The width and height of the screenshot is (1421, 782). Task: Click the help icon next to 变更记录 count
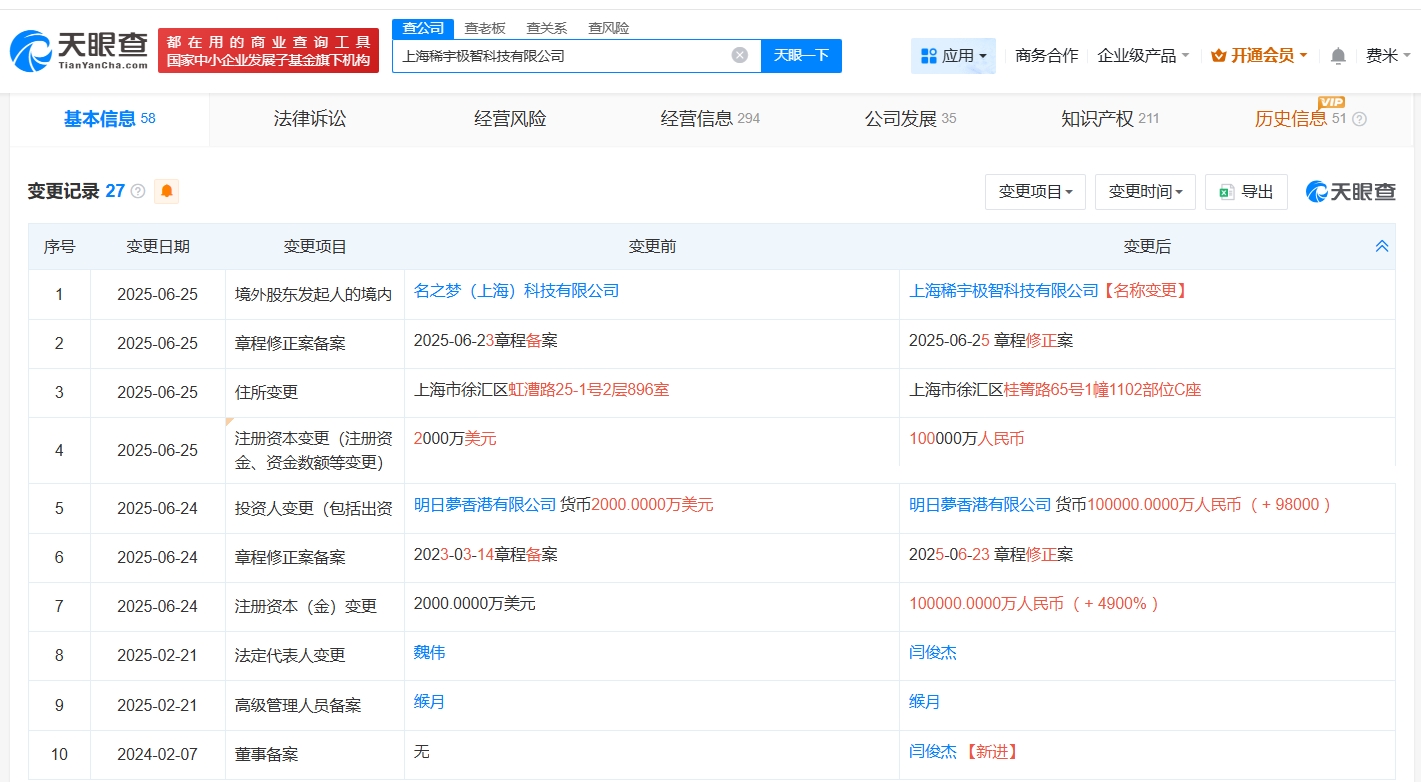(x=138, y=191)
